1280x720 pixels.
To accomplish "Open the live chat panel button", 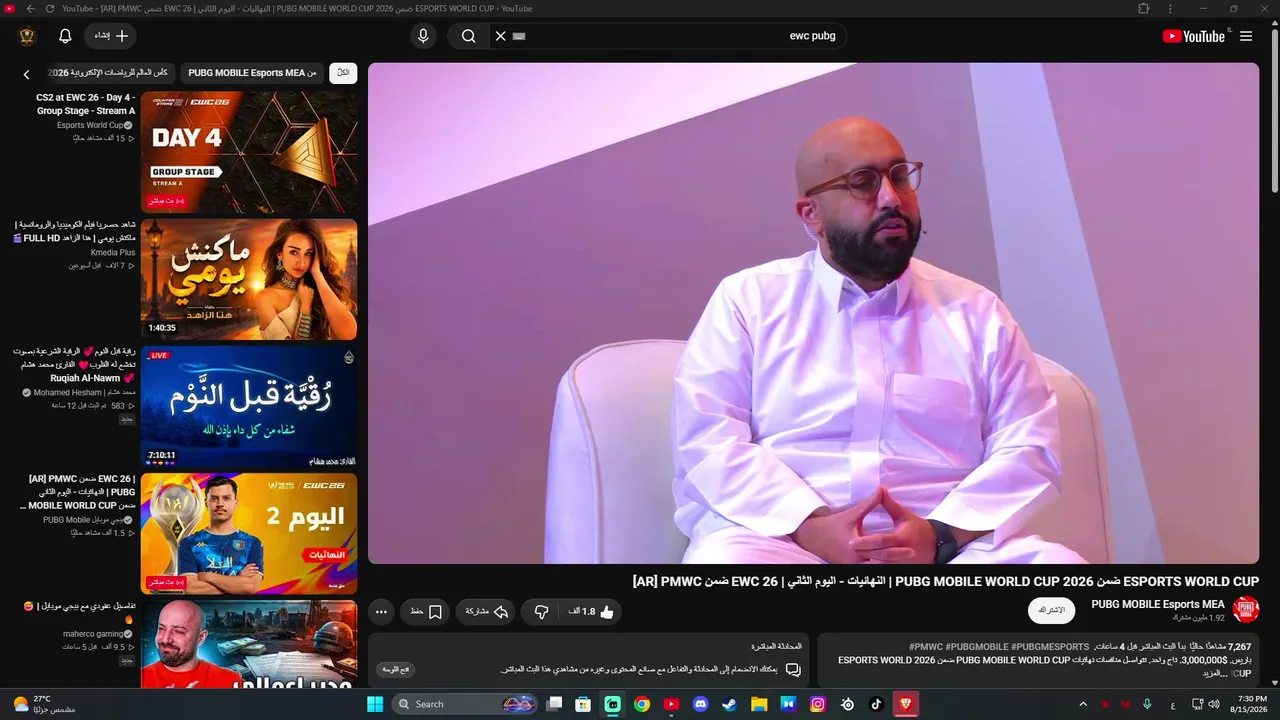I will (x=396, y=670).
